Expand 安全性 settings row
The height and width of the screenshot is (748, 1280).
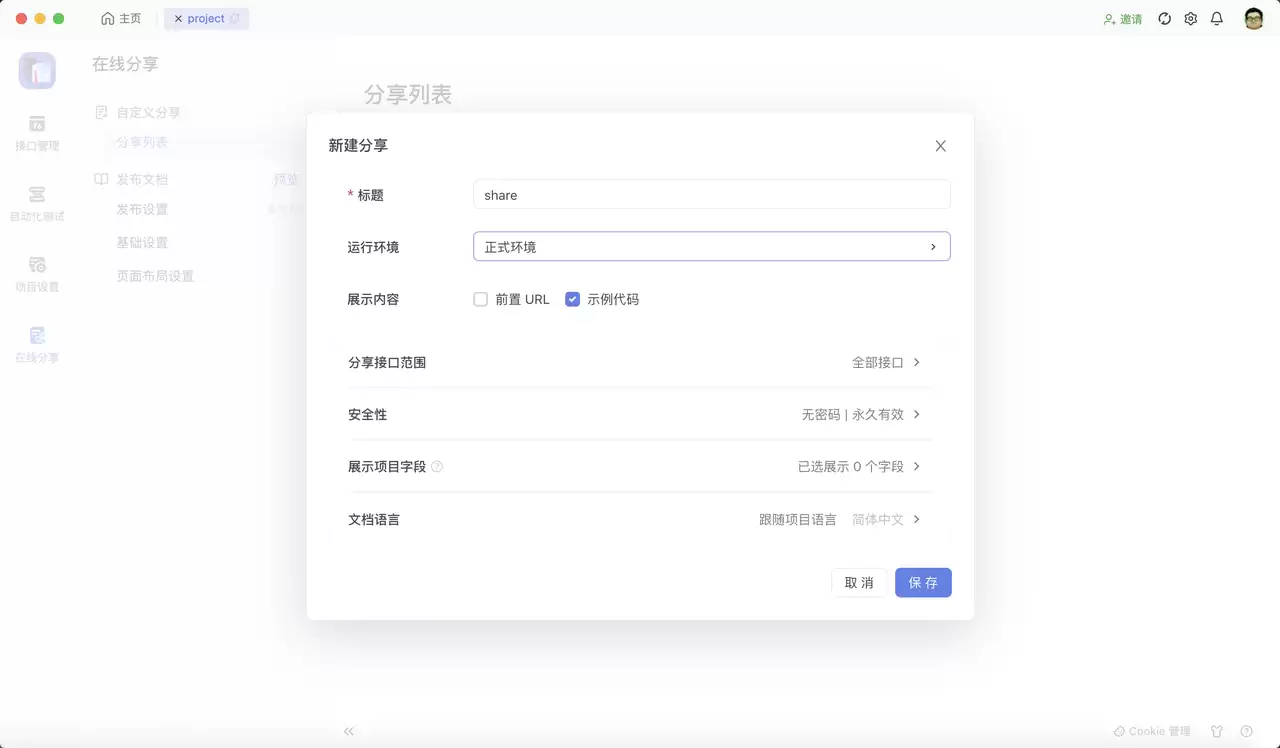pos(640,414)
